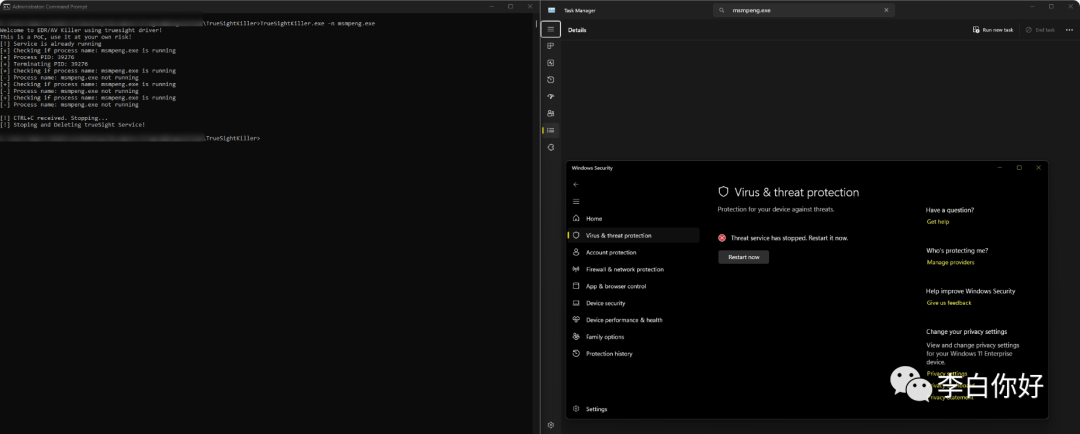Click 'Protection for your device against threats.' text
This screenshot has width=1080, height=434.
(x=776, y=209)
